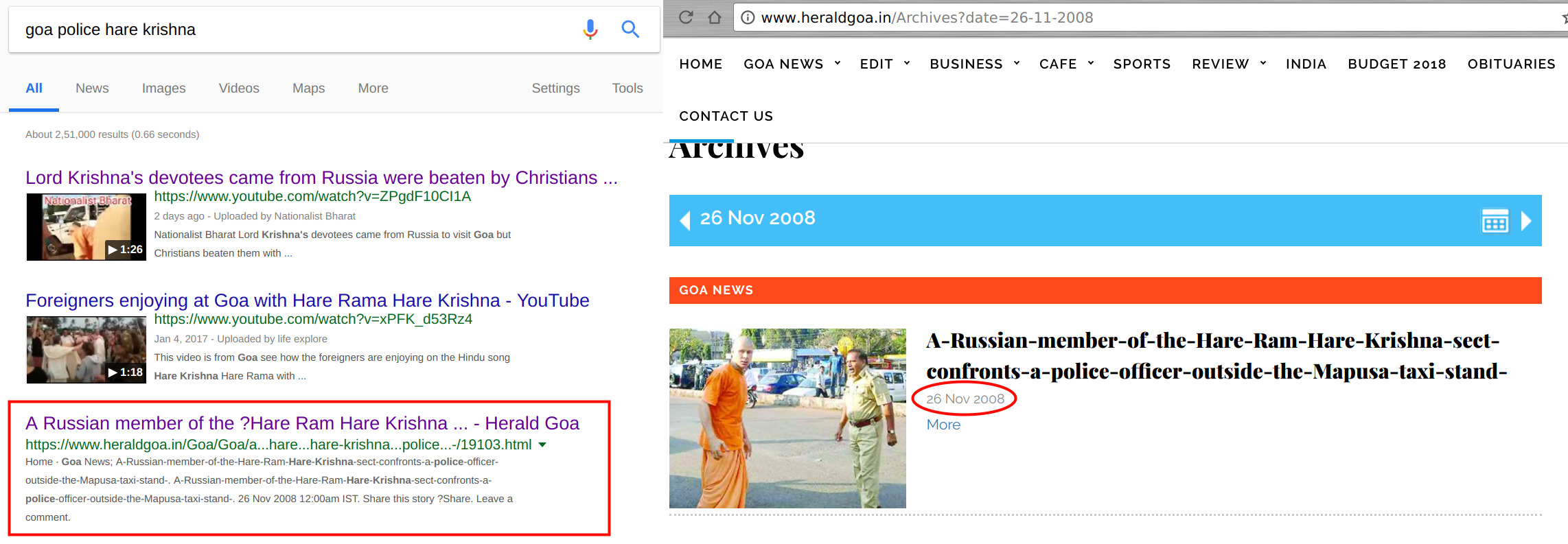Open the Russian member Mapusa article headline
Image resolution: width=1568 pixels, height=544 pixels.
click(1216, 356)
